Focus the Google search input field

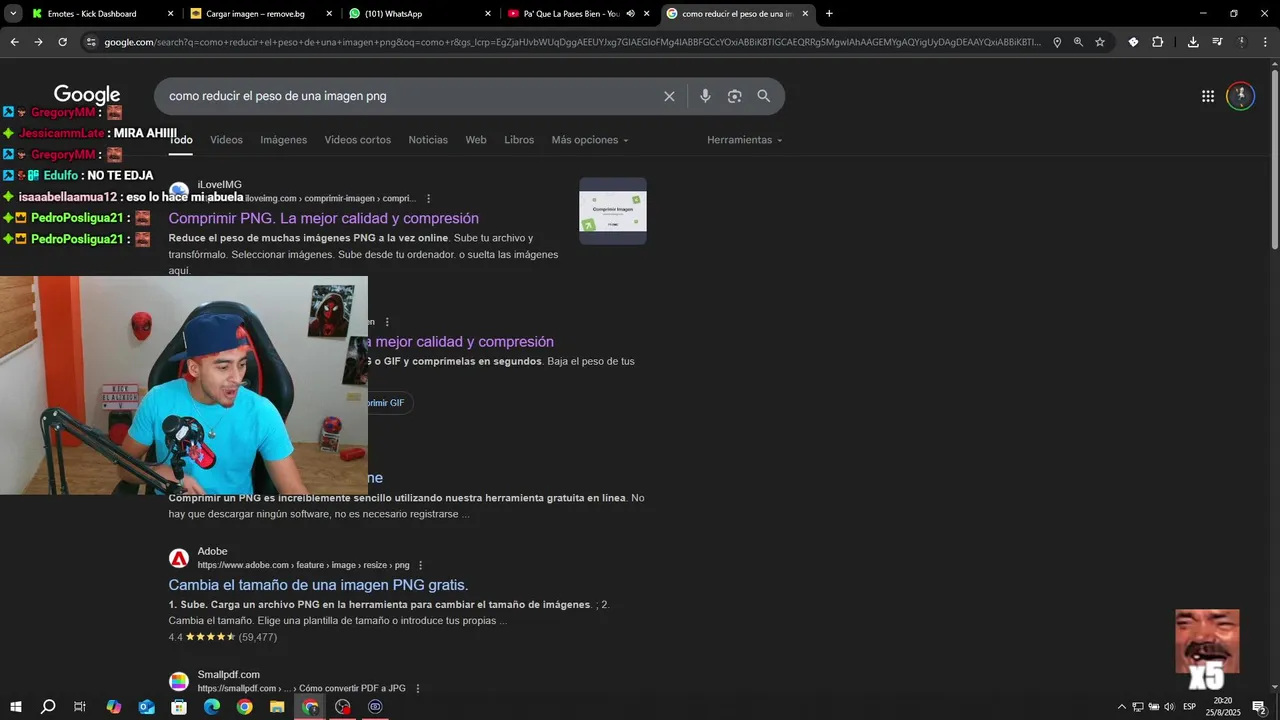tap(410, 96)
